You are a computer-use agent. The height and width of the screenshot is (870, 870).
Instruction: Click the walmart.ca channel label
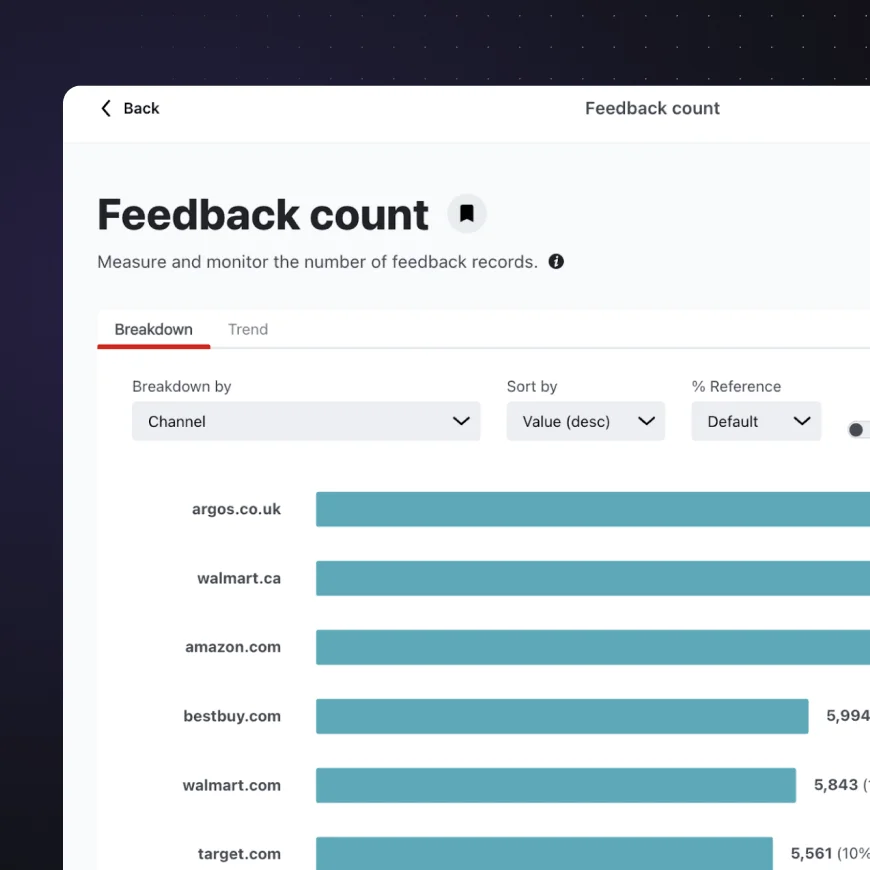click(239, 578)
